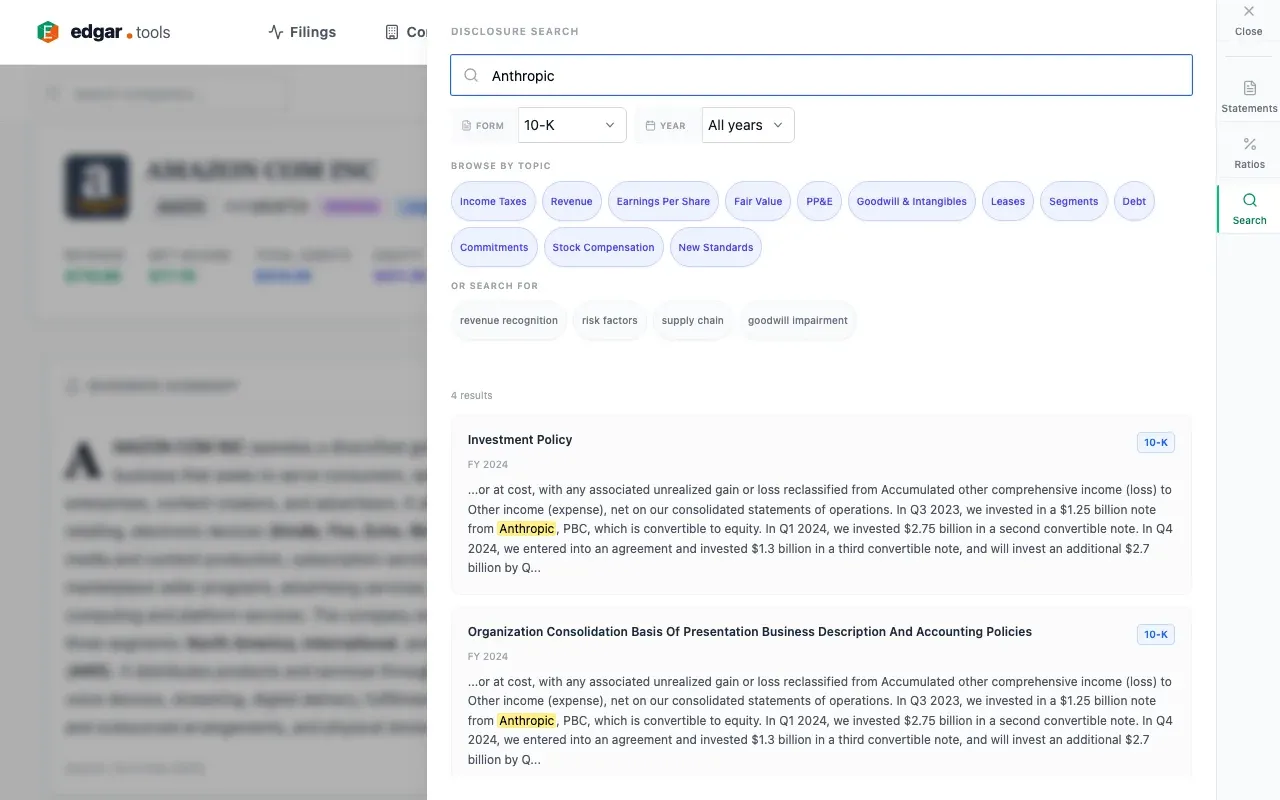Close the disclosure search panel
Viewport: 1280px width, 800px height.
pyautogui.click(x=1248, y=12)
